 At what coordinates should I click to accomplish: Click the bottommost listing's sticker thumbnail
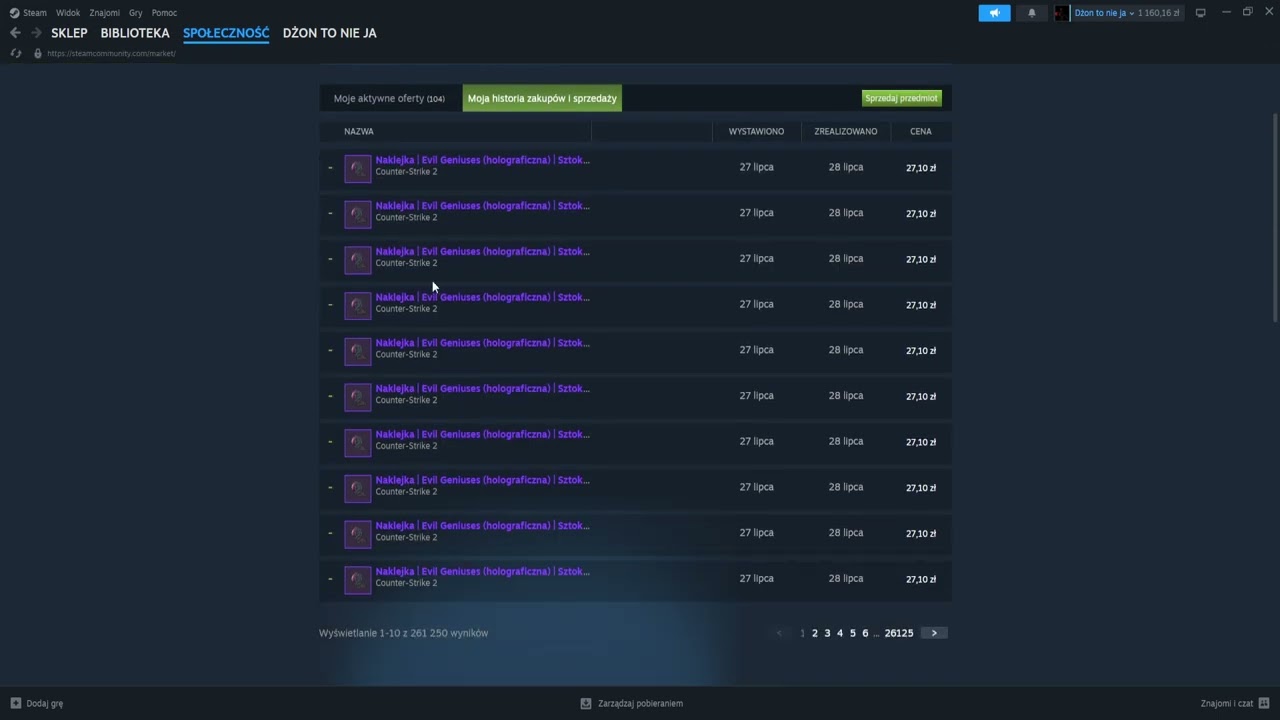click(x=358, y=580)
